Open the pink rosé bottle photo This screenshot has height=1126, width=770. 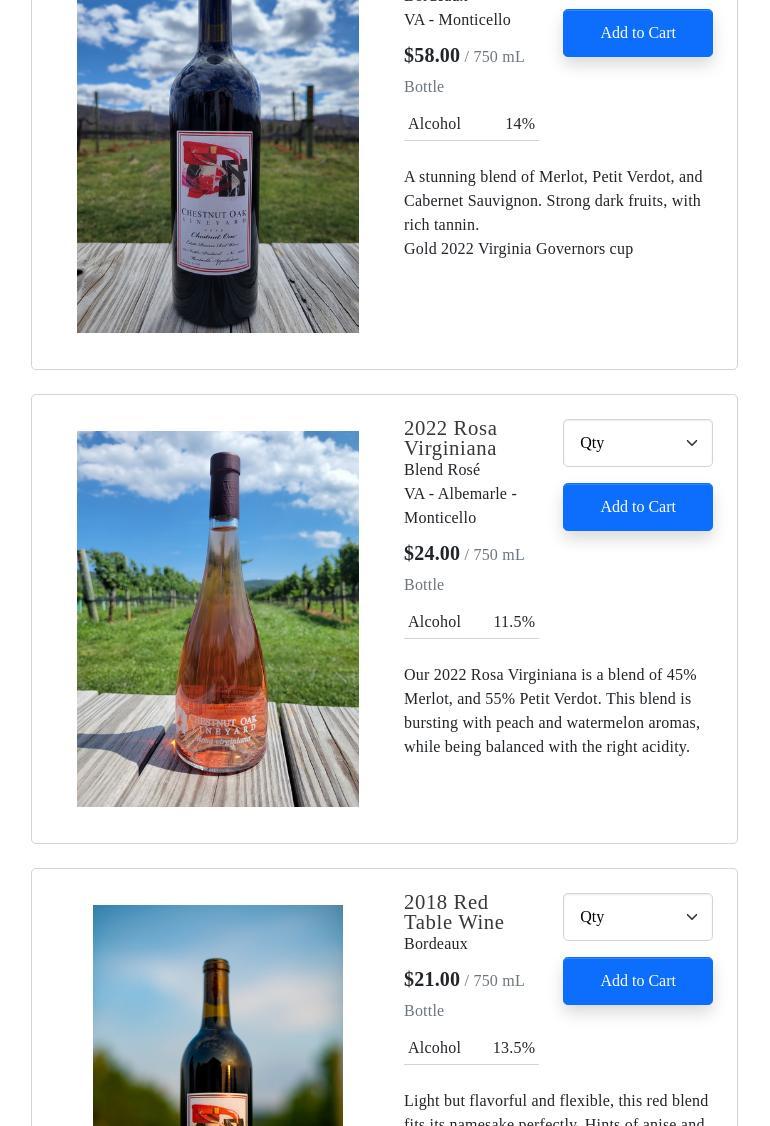218,618
